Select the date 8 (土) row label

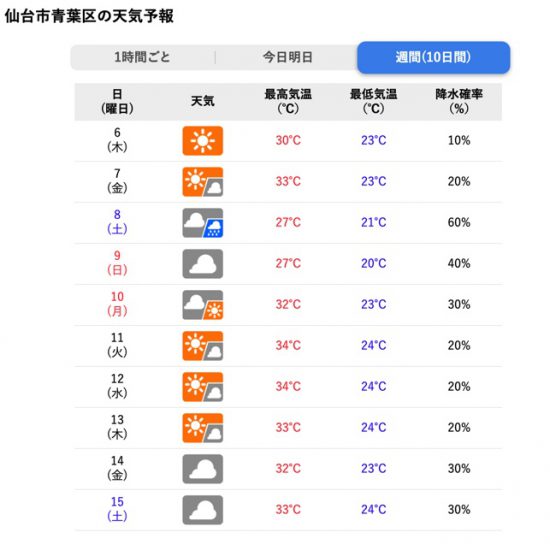point(117,222)
